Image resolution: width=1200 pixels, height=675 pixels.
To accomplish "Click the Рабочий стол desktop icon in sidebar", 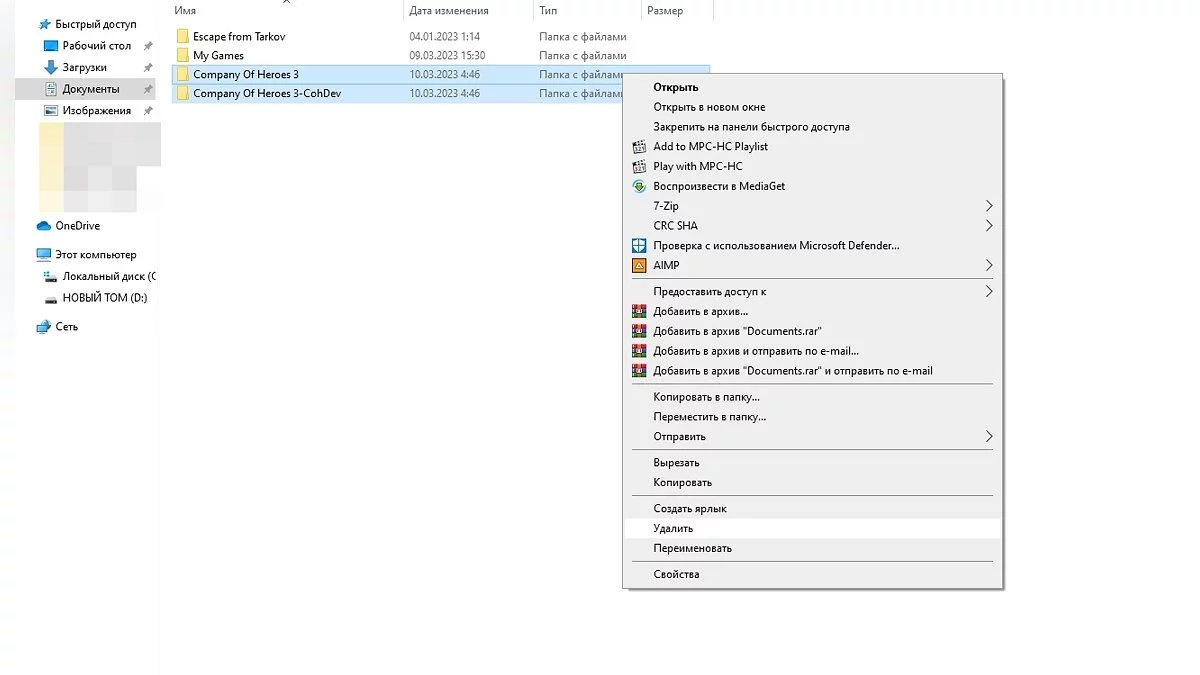I will click(52, 46).
